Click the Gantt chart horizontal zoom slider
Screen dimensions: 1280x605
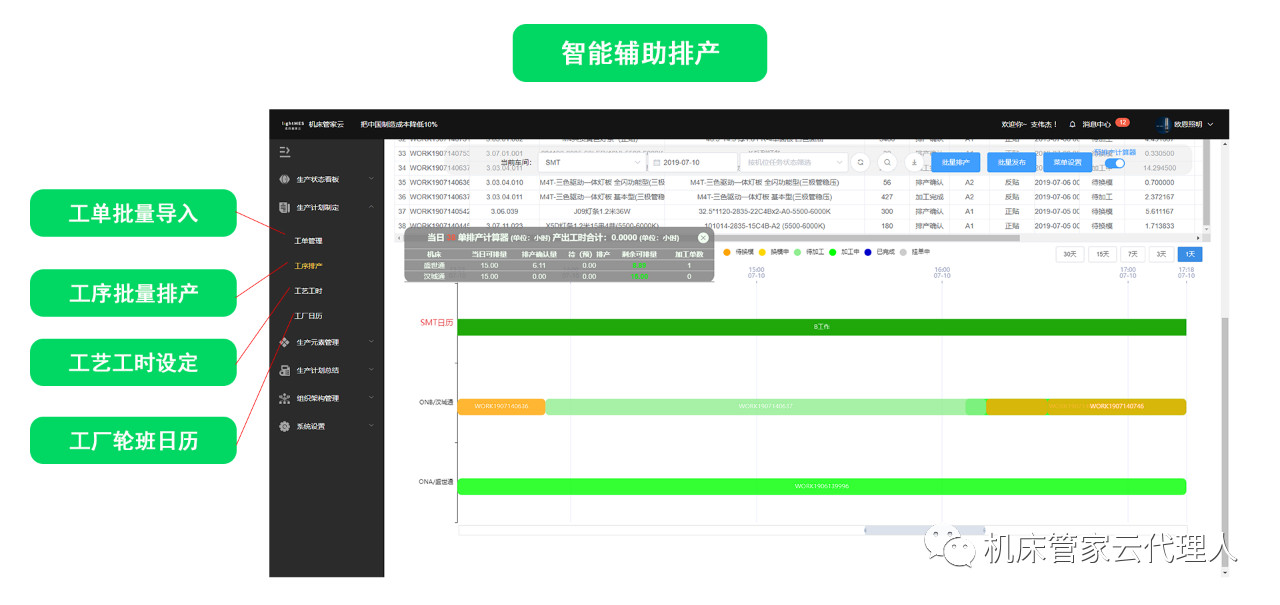coord(923,530)
